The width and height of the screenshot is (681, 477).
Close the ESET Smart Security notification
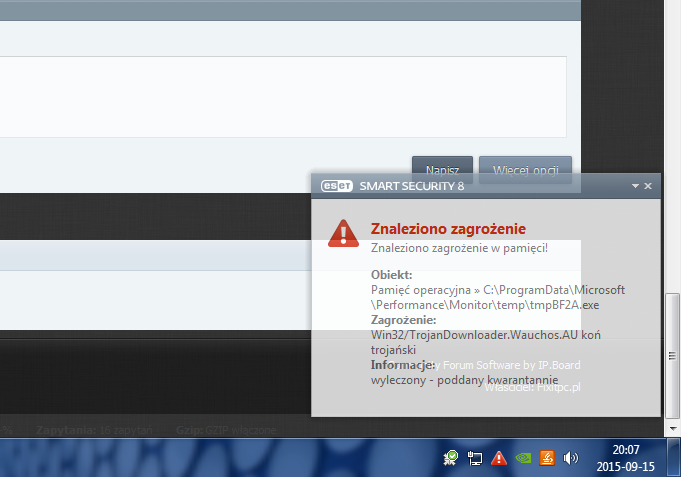(x=648, y=186)
